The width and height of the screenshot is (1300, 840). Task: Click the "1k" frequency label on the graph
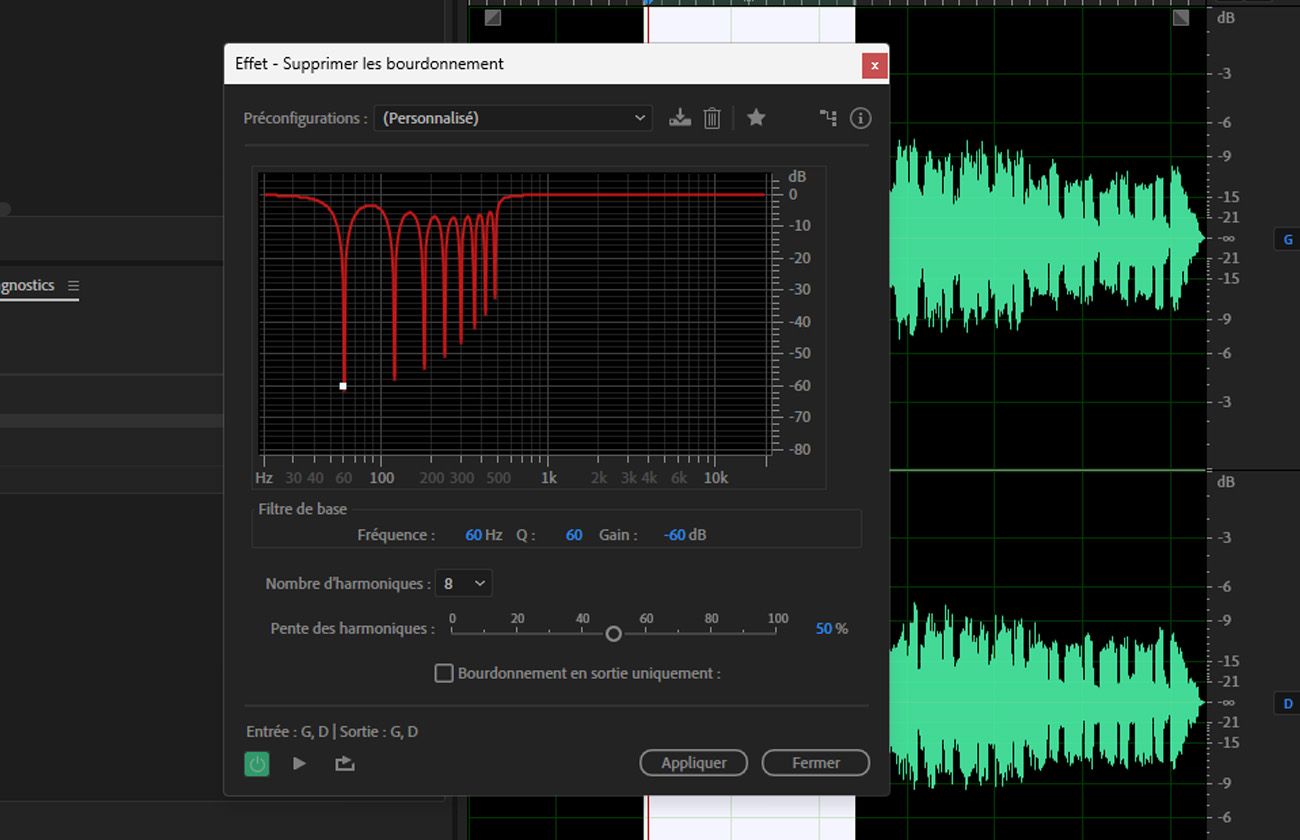(549, 478)
